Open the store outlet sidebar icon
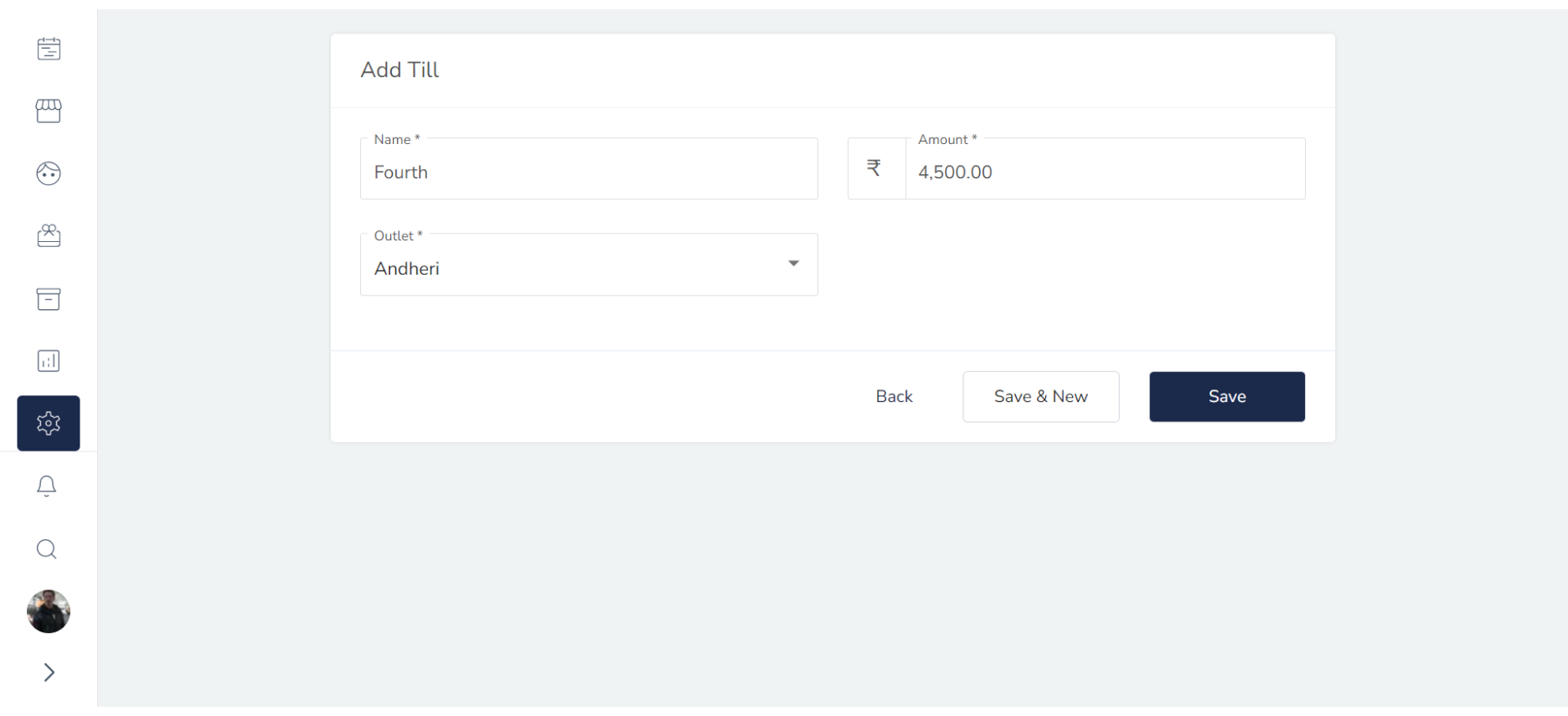The height and width of the screenshot is (716, 1568). coord(49,111)
